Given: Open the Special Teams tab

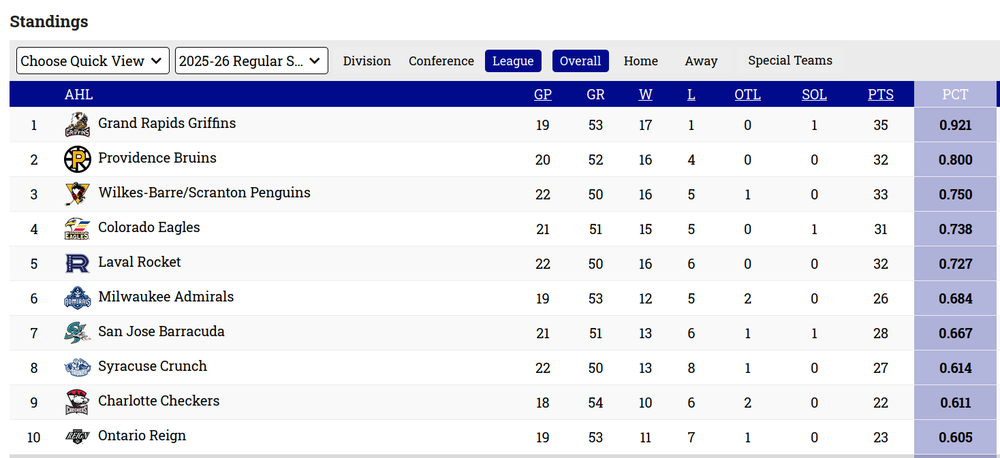Looking at the screenshot, I should (790, 61).
